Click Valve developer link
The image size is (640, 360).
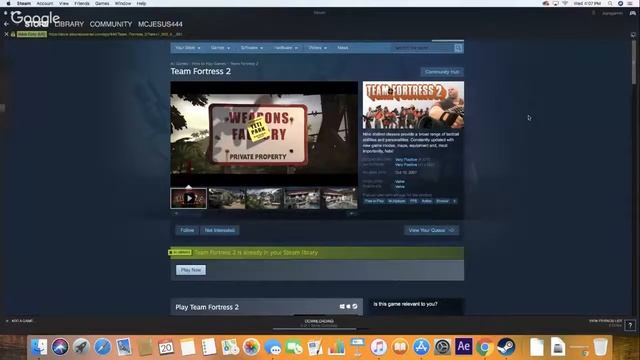(x=400, y=181)
